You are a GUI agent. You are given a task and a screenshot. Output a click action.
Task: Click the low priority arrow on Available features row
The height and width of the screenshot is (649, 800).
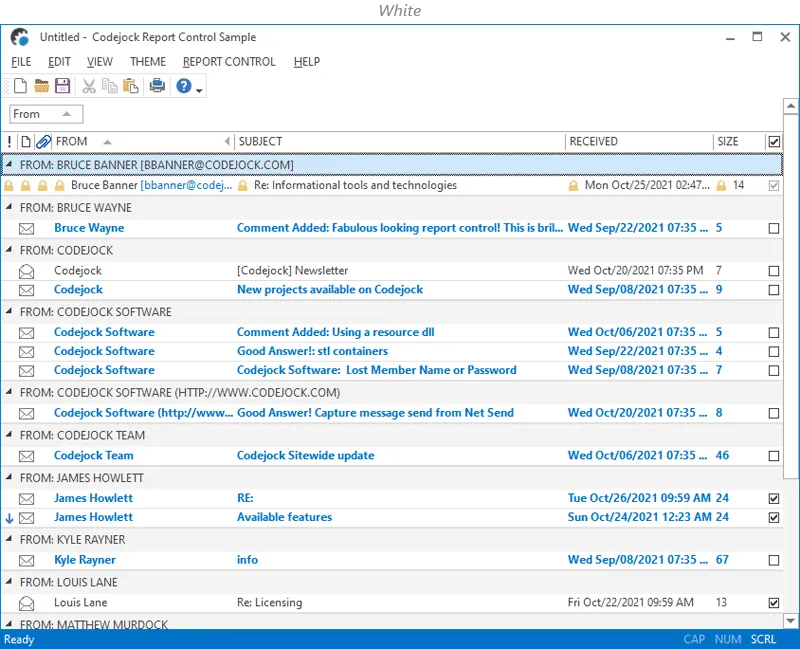9,518
